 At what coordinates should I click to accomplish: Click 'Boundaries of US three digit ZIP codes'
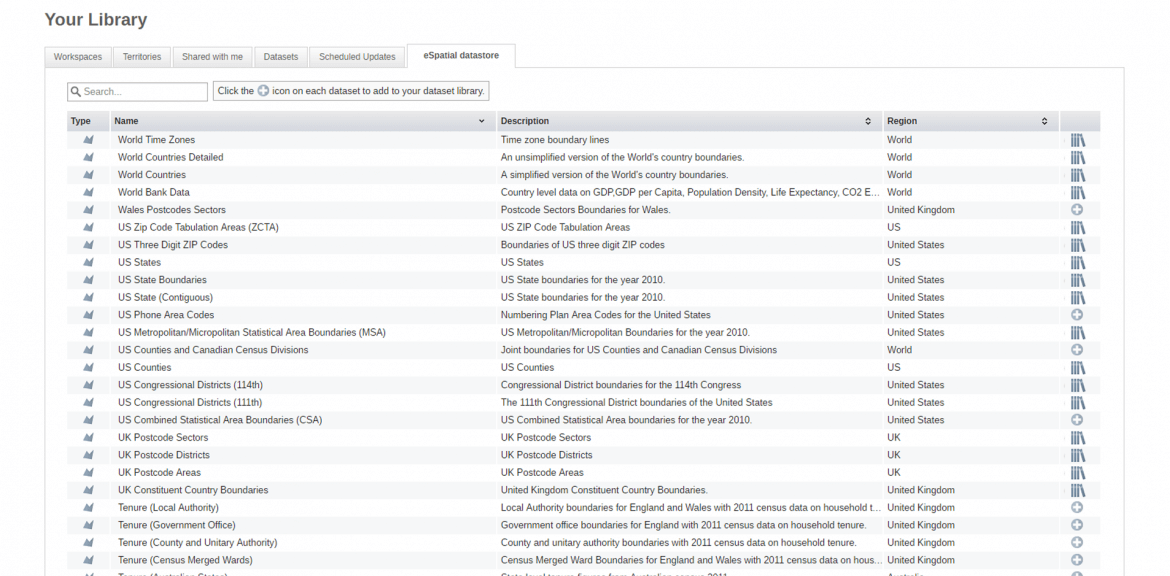pos(582,245)
